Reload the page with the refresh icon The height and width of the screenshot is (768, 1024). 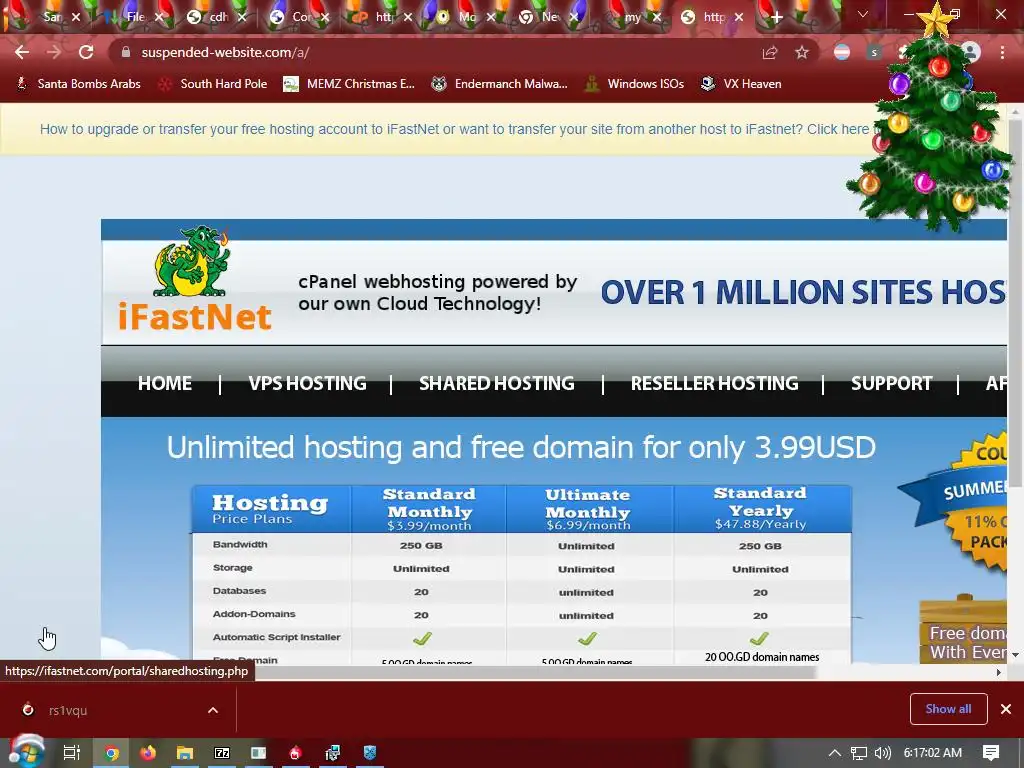click(86, 52)
